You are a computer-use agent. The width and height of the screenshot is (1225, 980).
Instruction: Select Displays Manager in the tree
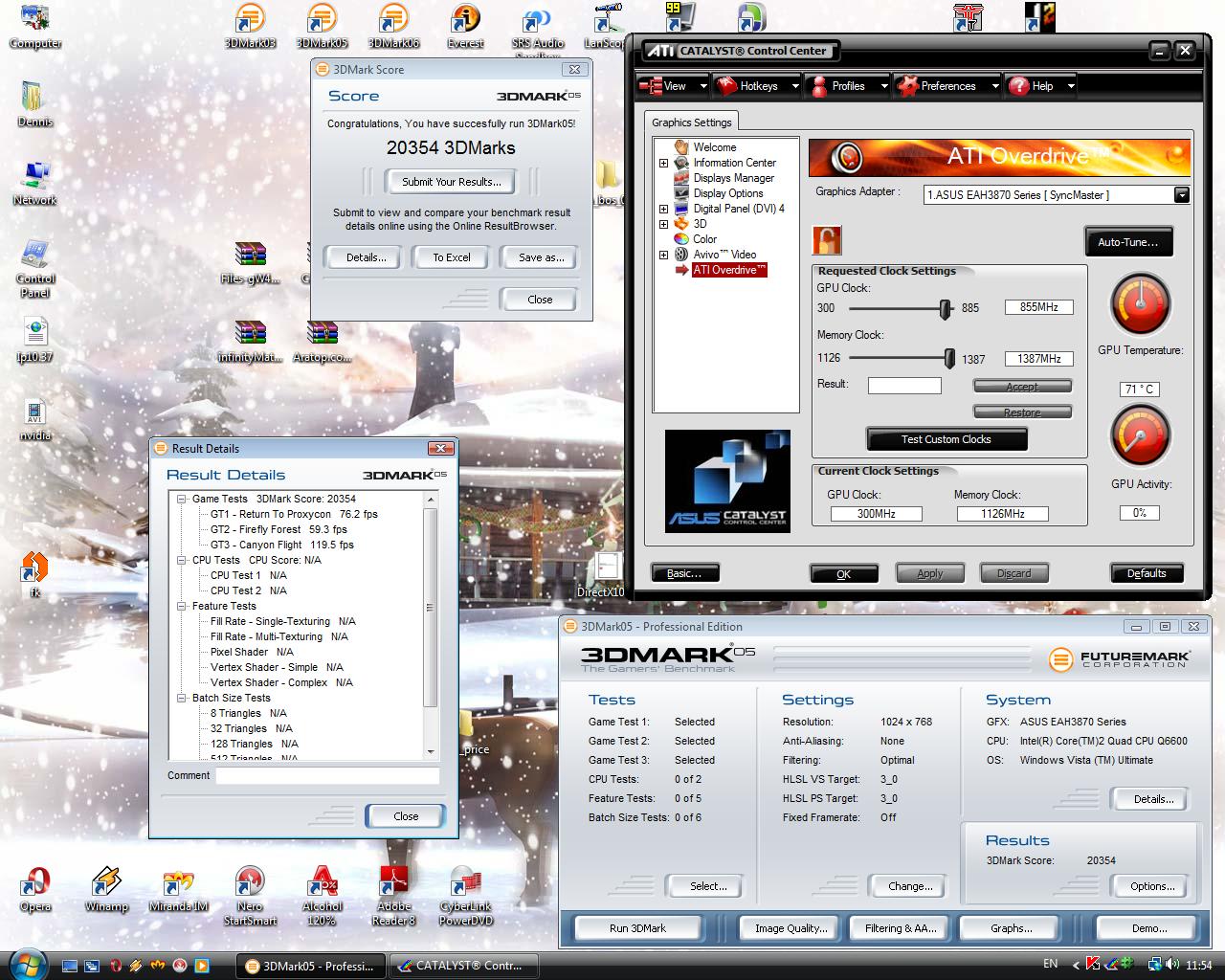[734, 178]
